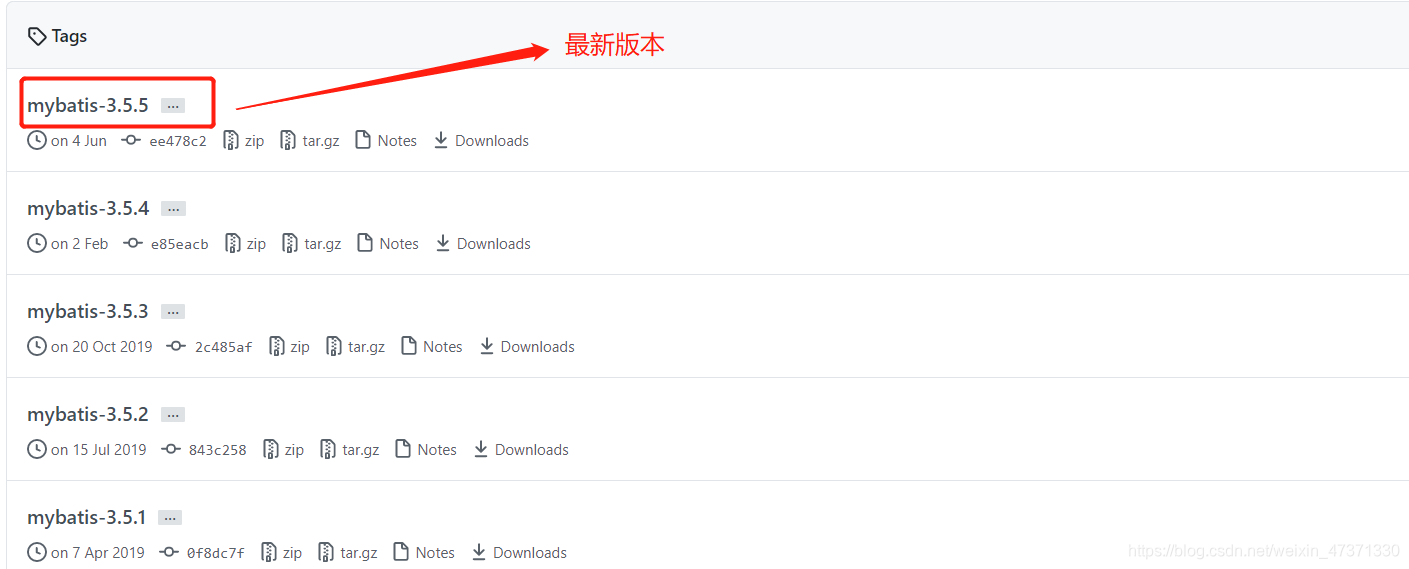Open Notes for mybatis-3.5.3
This screenshot has height=569, width=1409.
(443, 347)
